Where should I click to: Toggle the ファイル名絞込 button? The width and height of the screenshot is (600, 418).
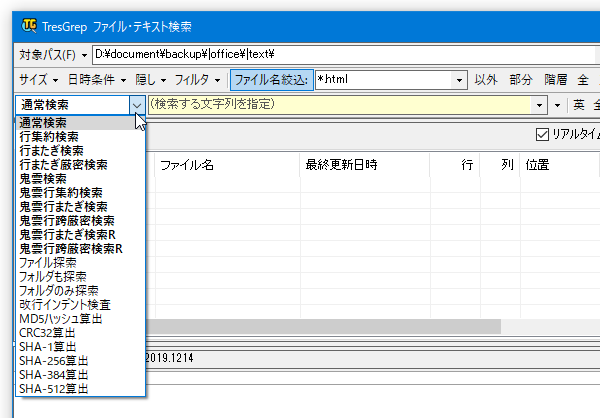click(x=272, y=80)
